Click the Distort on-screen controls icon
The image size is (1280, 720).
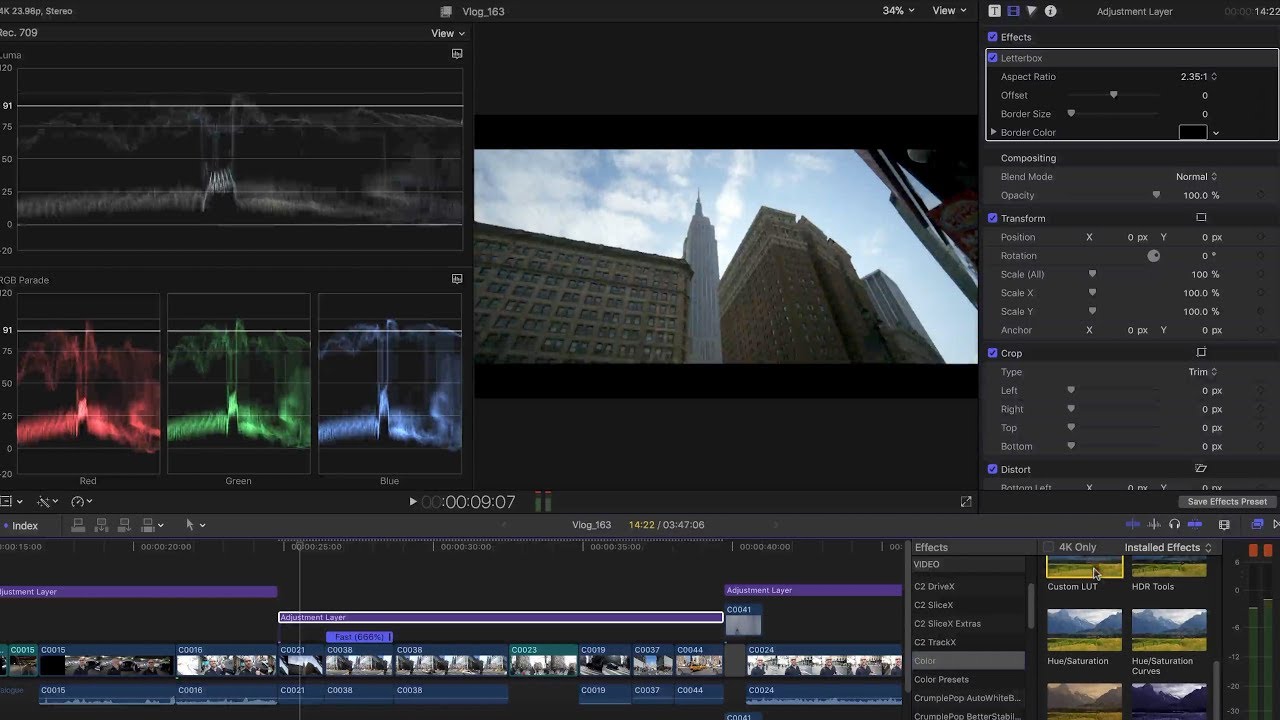coord(1201,468)
